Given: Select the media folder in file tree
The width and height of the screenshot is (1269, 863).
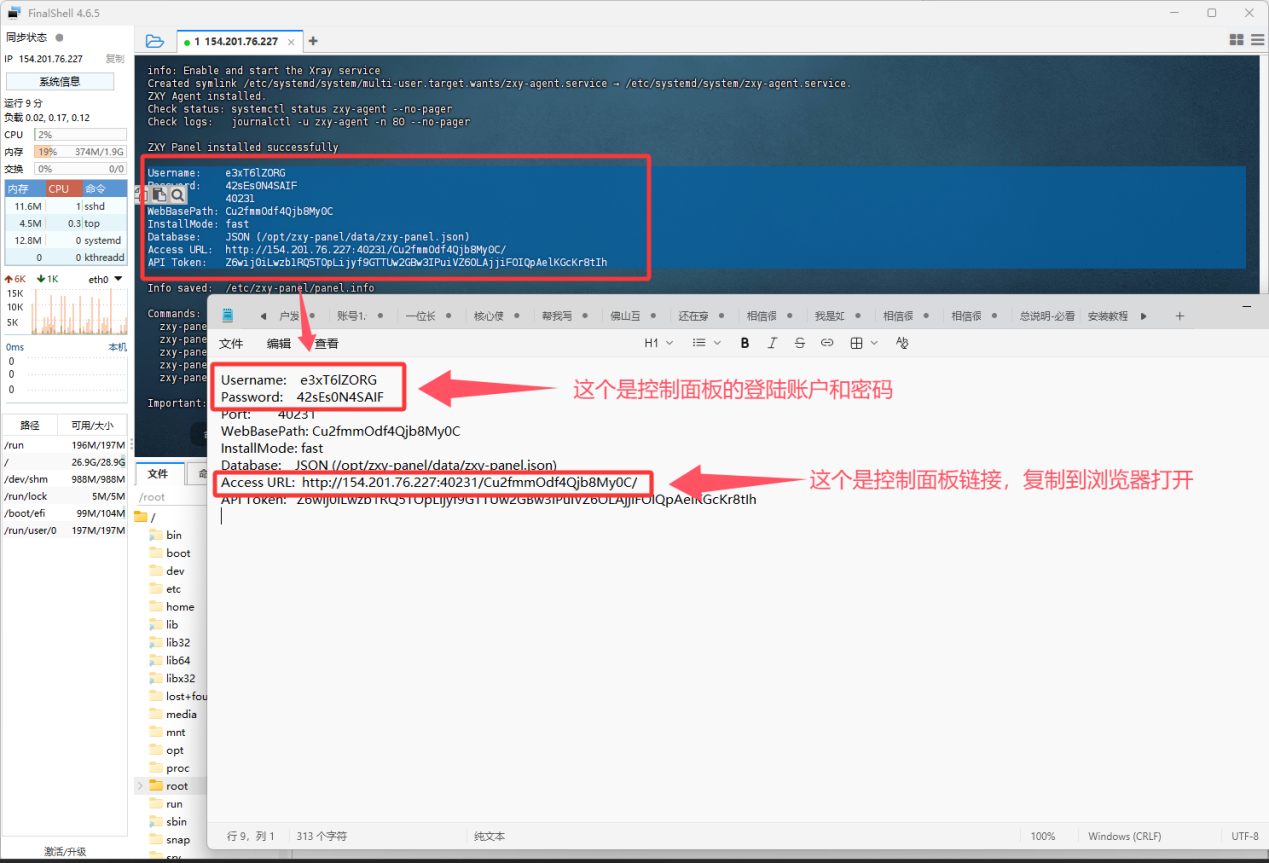Looking at the screenshot, I should point(173,714).
